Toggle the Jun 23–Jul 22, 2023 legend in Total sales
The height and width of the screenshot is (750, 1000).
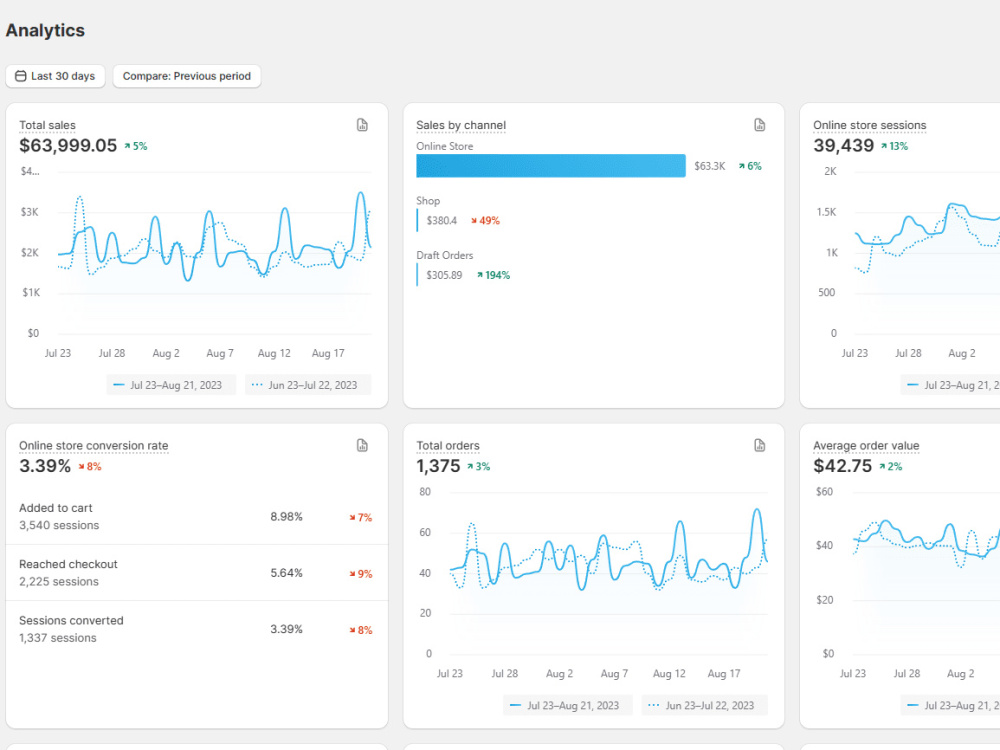click(308, 385)
